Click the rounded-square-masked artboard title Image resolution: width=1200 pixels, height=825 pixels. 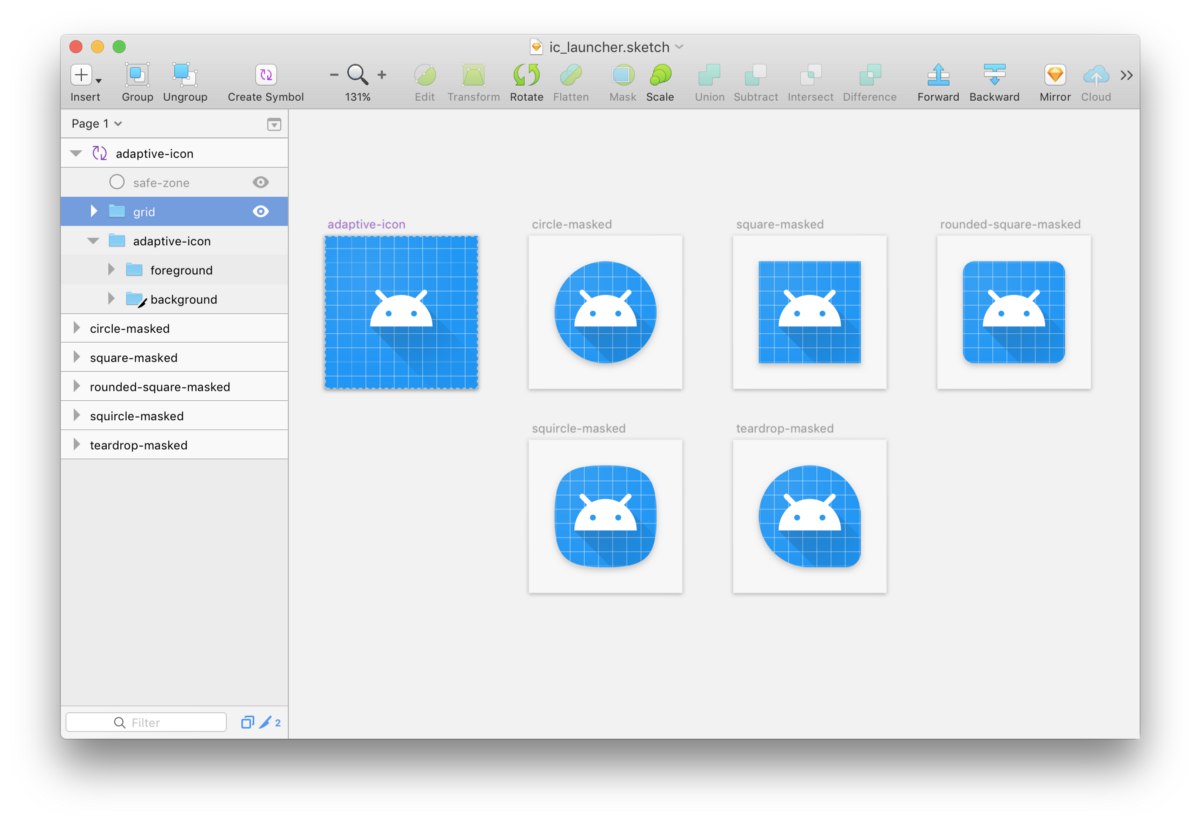coord(1010,224)
